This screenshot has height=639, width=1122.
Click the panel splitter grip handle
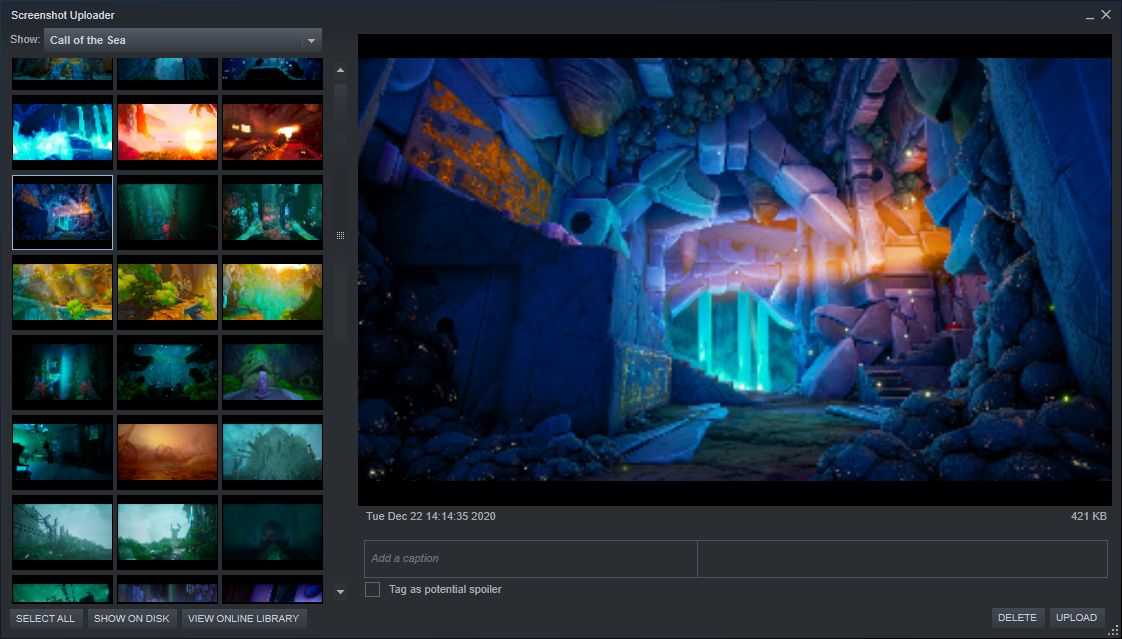coord(340,236)
